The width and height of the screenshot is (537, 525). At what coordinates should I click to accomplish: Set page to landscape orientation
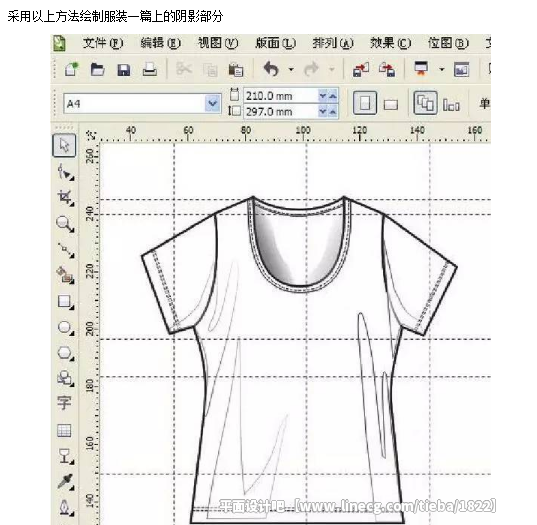point(391,104)
